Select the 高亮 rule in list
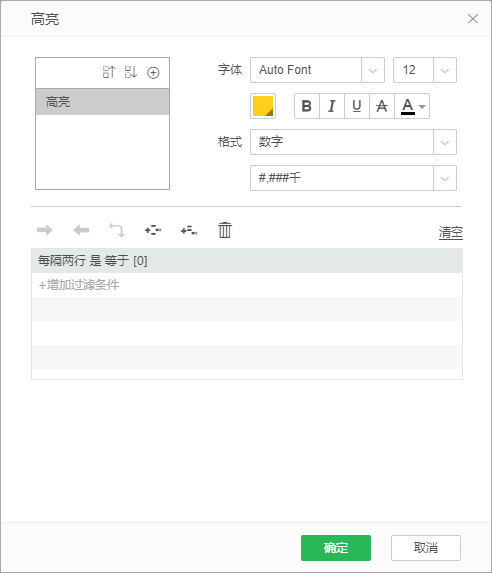 coord(102,102)
